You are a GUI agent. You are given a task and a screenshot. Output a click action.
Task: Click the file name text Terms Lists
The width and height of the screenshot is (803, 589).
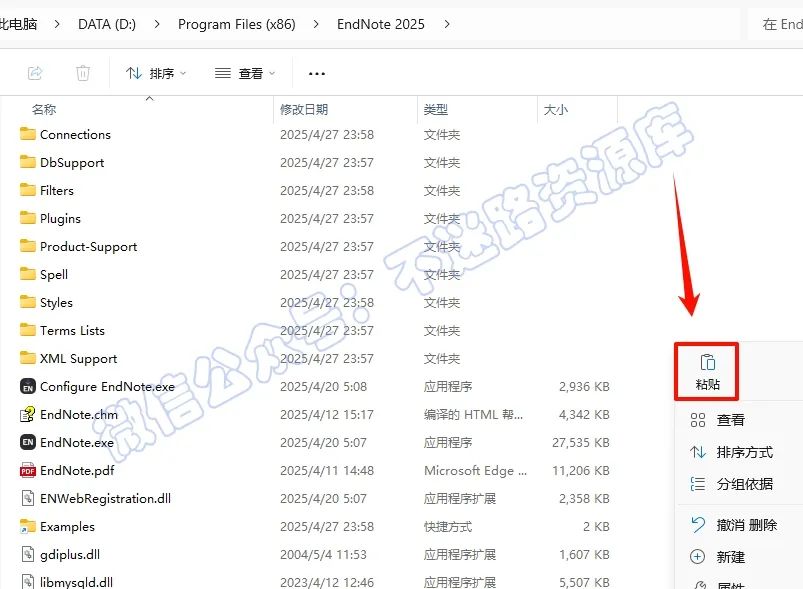[72, 330]
